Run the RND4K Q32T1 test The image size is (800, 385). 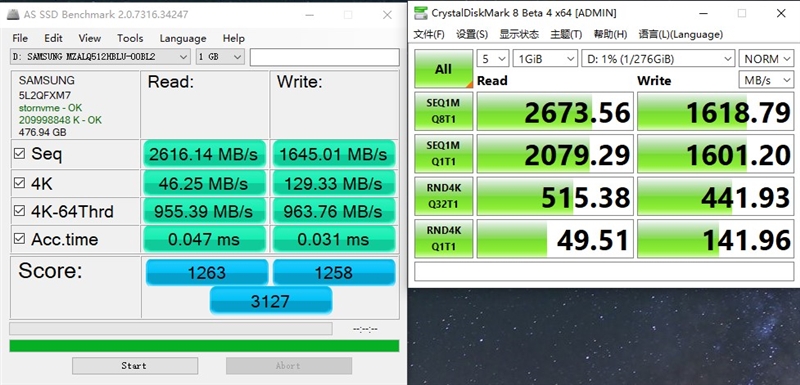[x=443, y=196]
